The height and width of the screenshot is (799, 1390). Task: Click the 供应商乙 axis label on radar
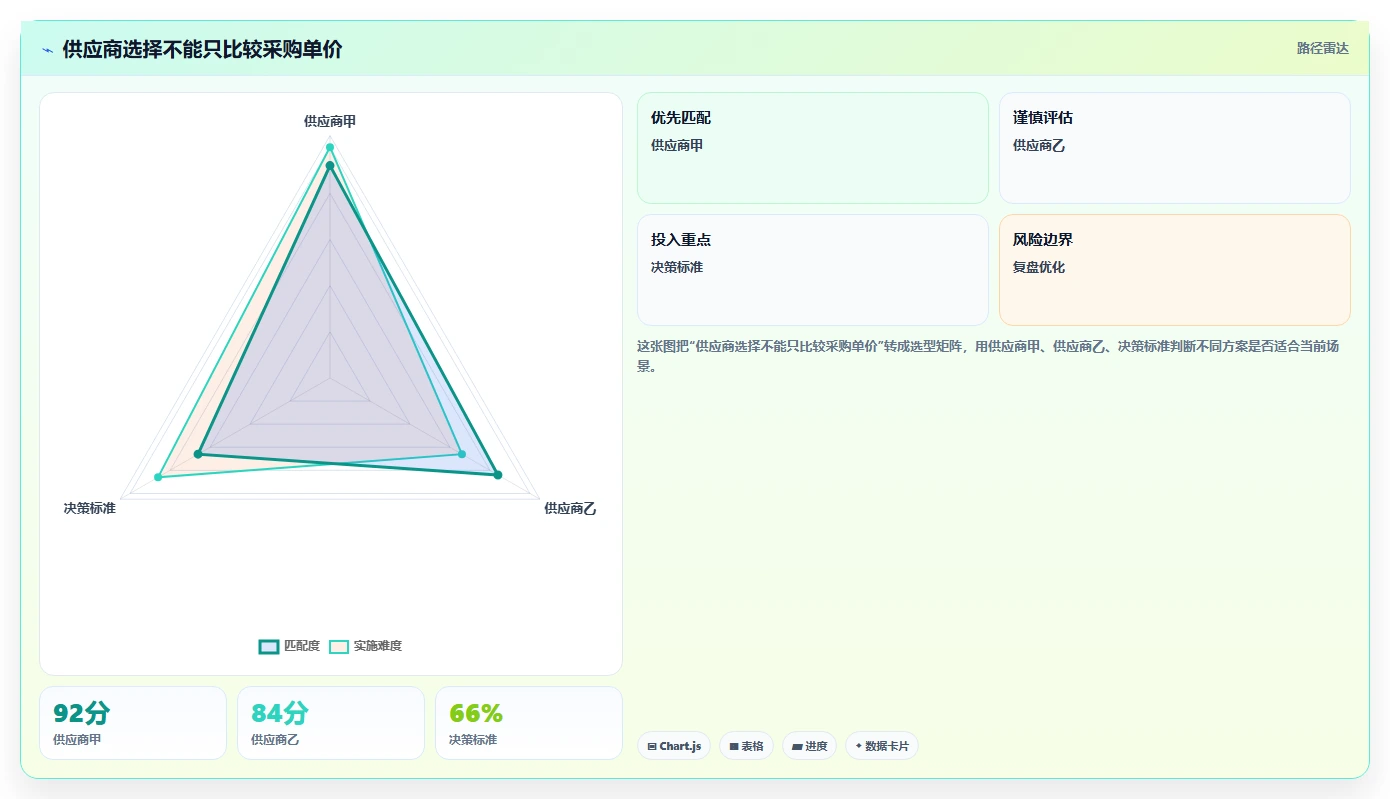tap(570, 508)
